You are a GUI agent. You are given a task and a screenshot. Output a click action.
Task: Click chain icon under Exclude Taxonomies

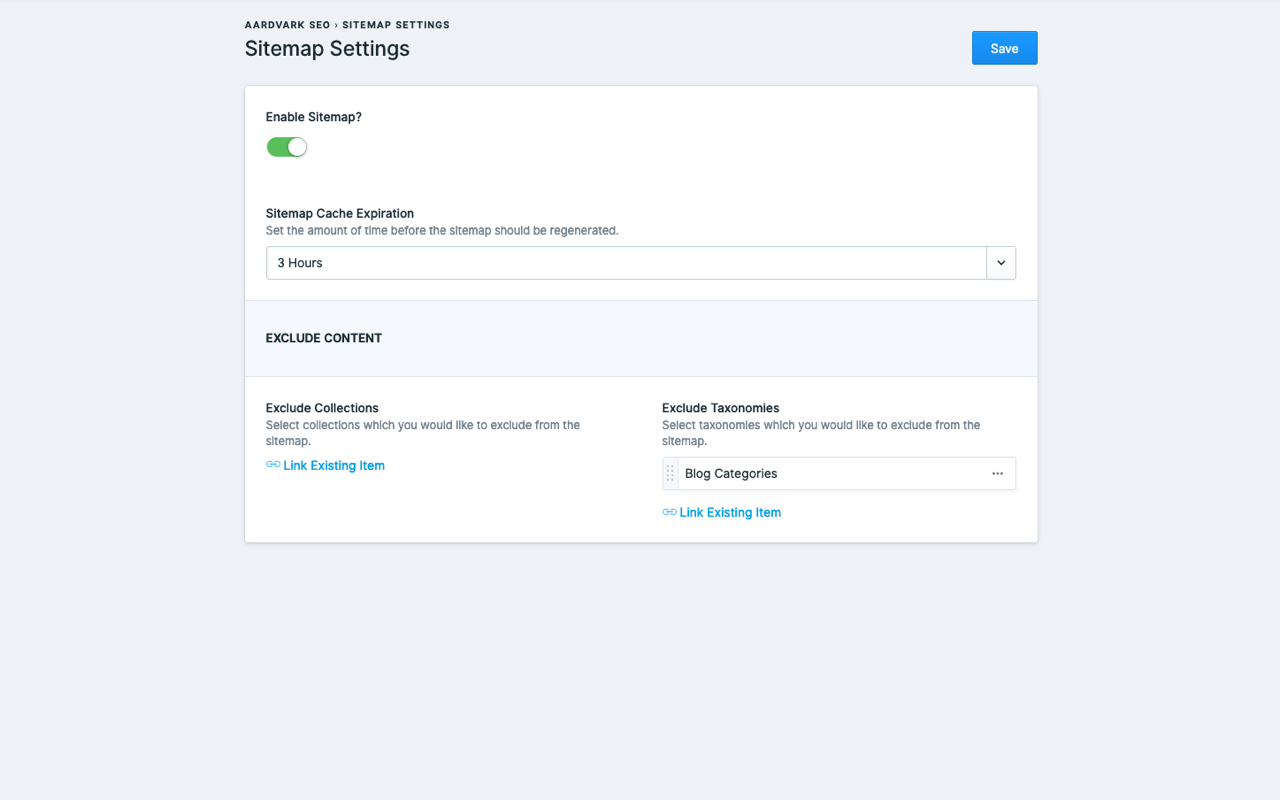(669, 512)
